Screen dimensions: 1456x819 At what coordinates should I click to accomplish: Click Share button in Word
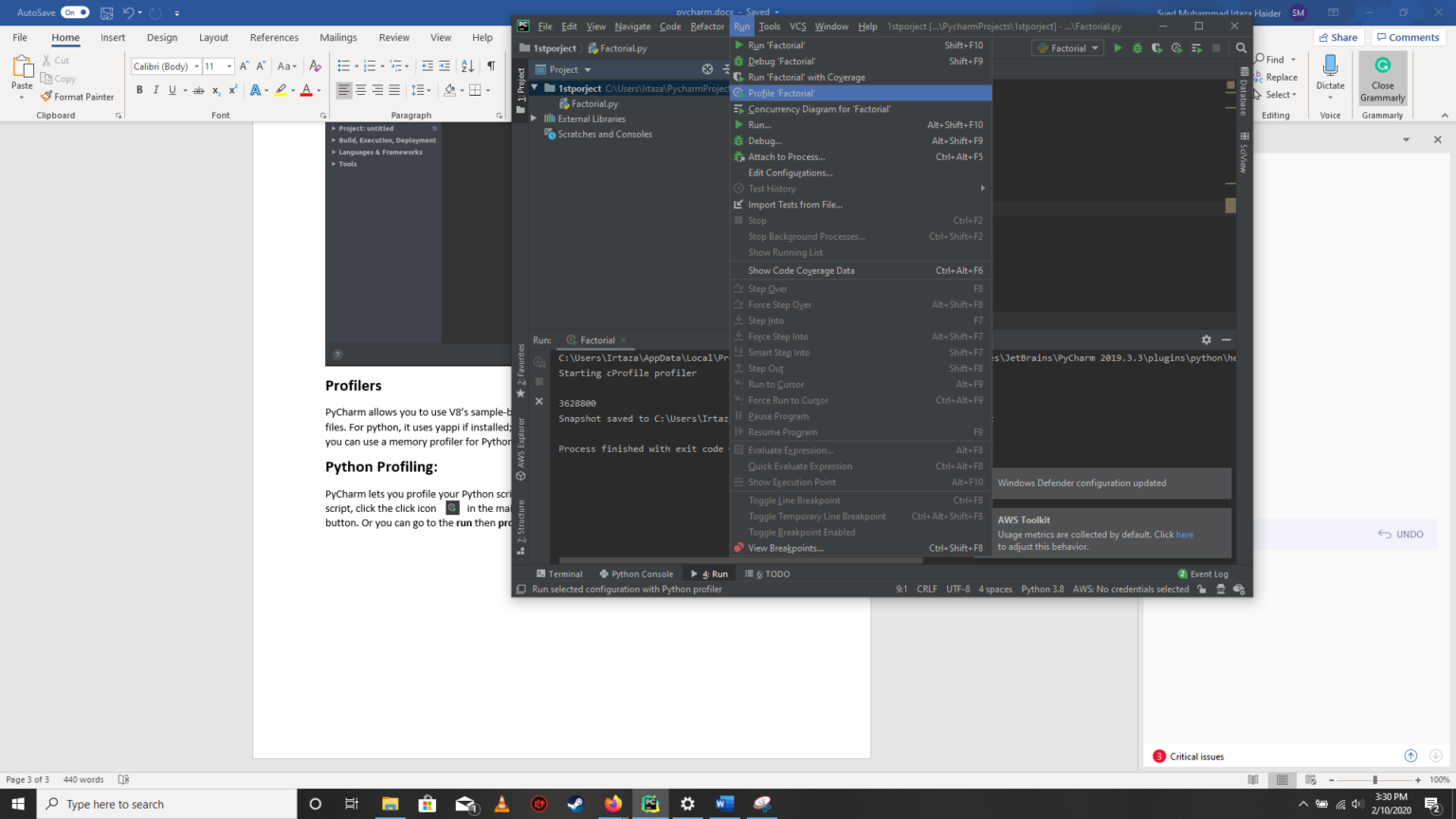click(x=1338, y=38)
